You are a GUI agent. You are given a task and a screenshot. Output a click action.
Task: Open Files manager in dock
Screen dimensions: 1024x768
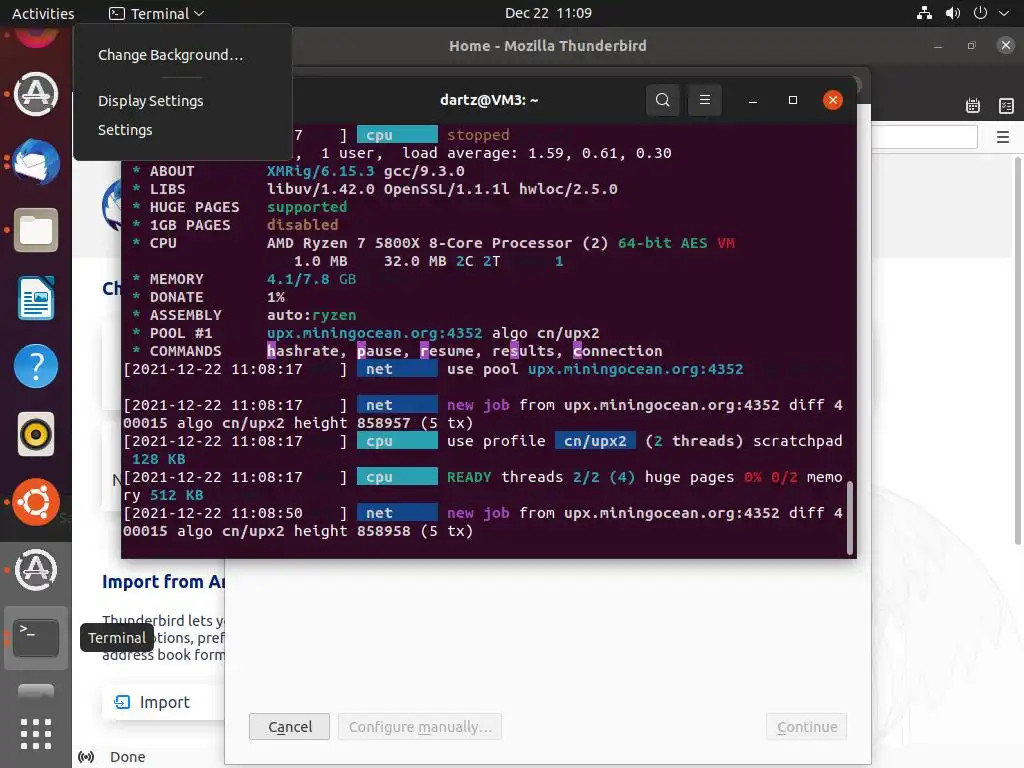(x=36, y=230)
